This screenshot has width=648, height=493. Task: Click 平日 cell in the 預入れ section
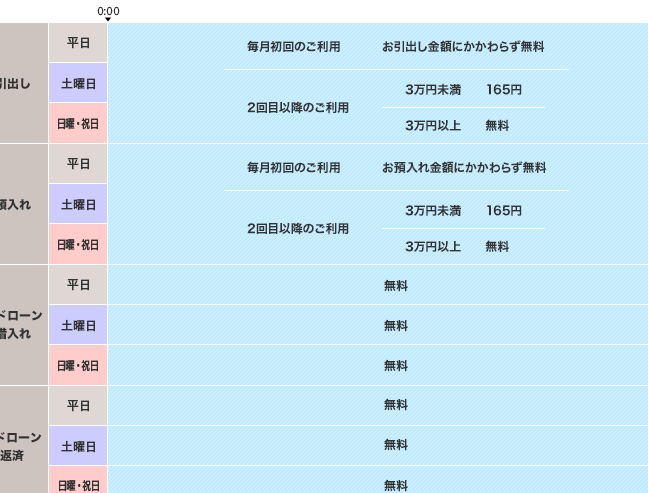pyautogui.click(x=78, y=164)
